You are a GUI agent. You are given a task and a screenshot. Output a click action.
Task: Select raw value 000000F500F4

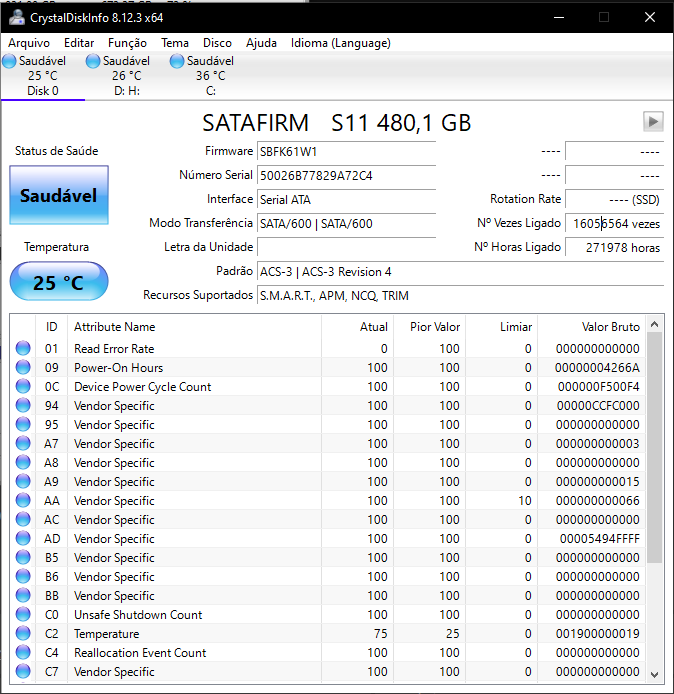coord(598,387)
